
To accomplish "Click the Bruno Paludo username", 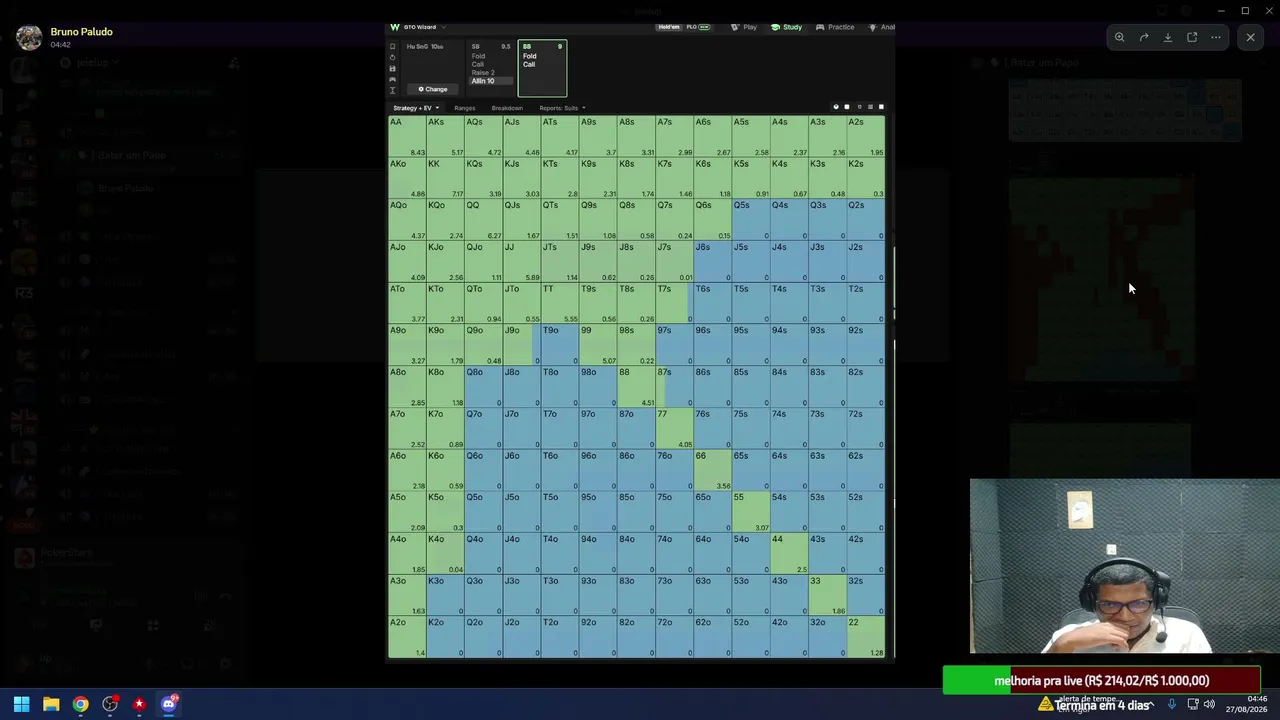I will 81,32.
